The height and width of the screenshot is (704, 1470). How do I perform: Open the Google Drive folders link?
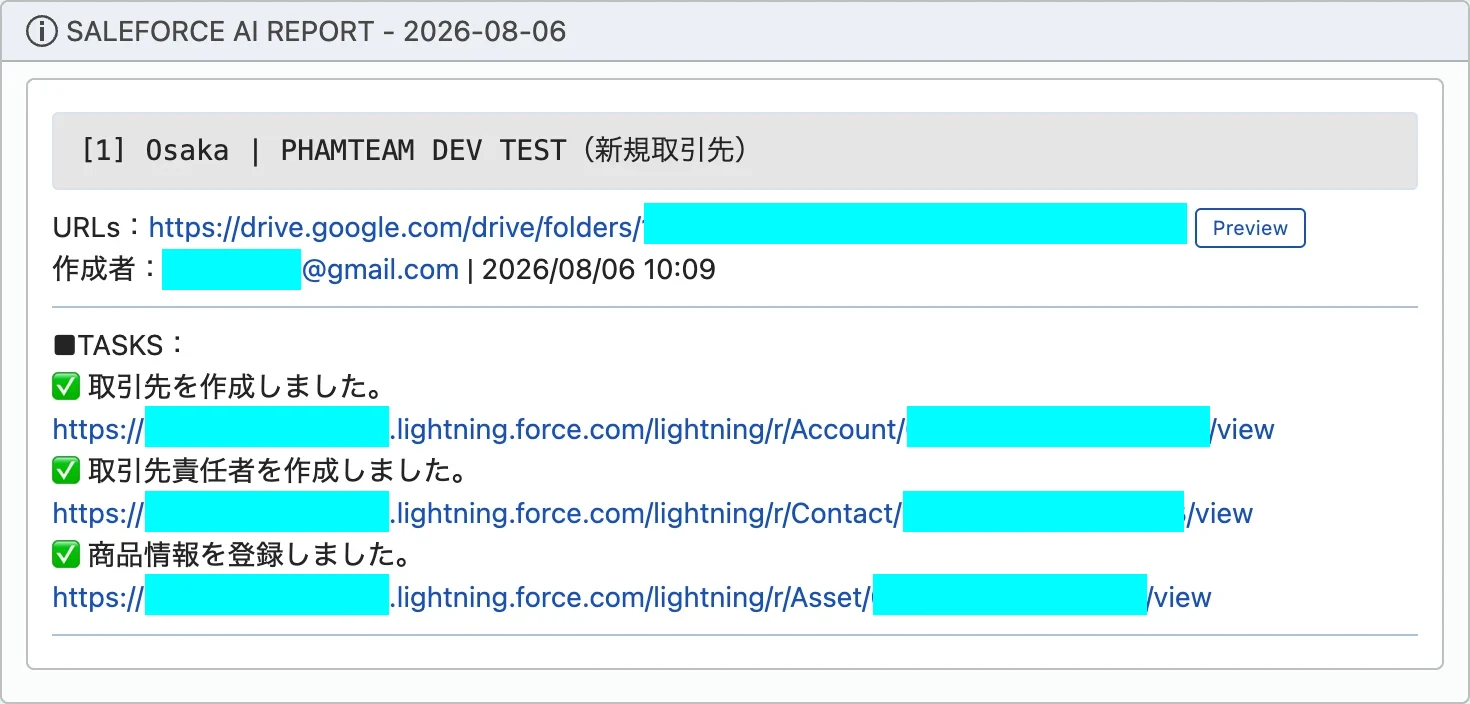click(x=667, y=228)
